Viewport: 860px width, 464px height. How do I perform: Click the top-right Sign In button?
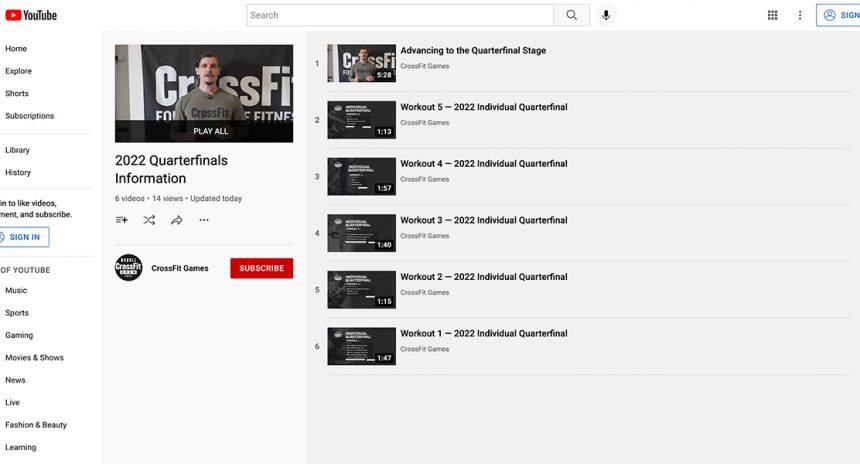point(839,15)
